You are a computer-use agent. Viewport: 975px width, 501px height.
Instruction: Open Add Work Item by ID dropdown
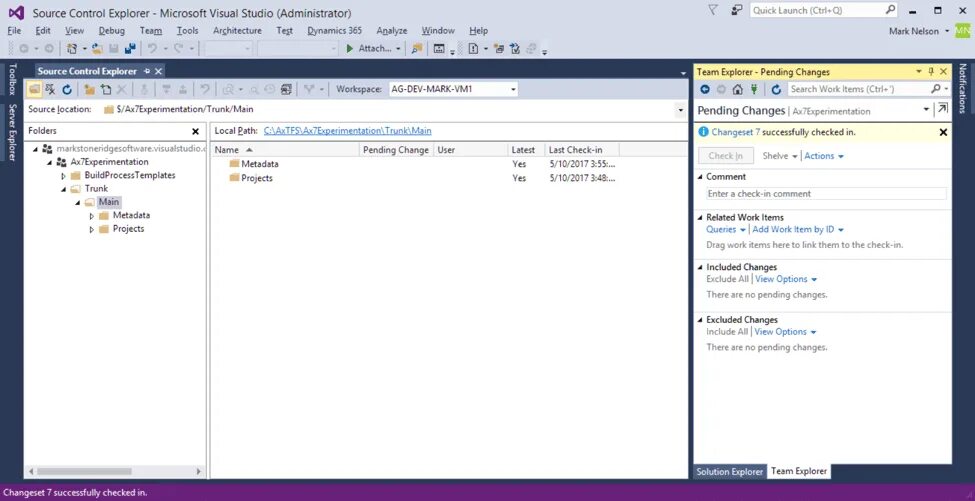(x=798, y=229)
